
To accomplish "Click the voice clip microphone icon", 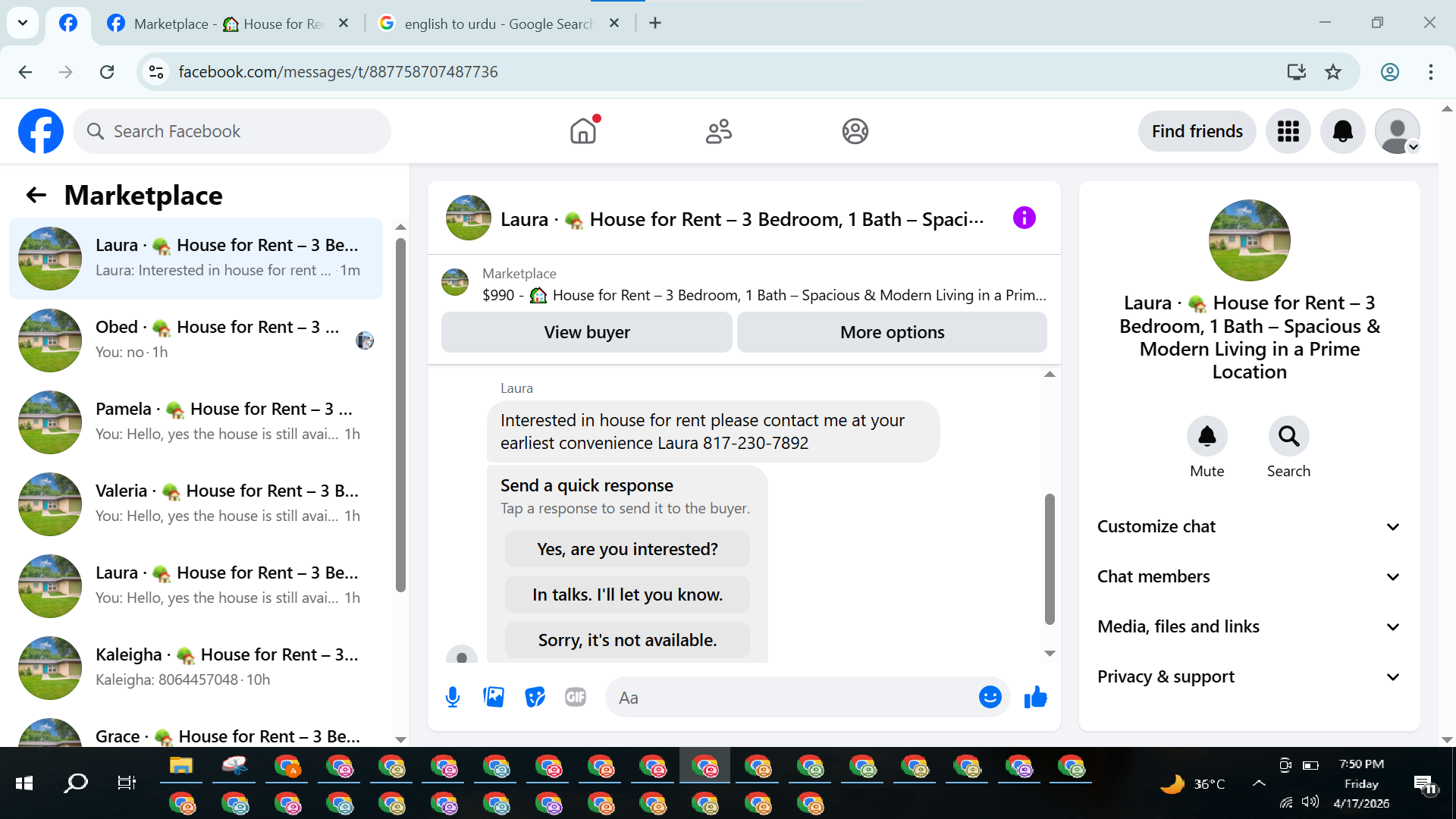I will point(453,697).
